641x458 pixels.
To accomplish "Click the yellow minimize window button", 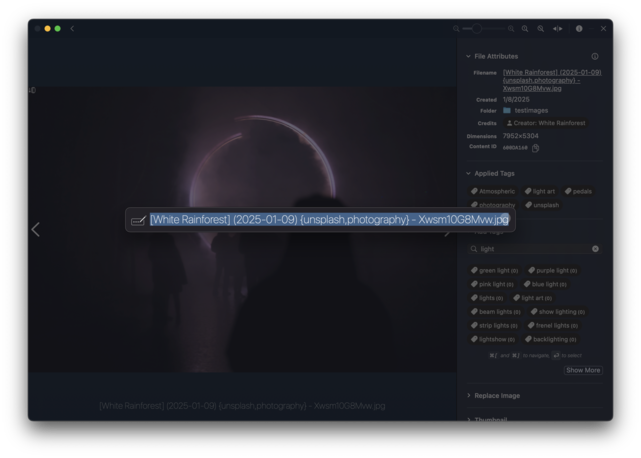I will [47, 29].
